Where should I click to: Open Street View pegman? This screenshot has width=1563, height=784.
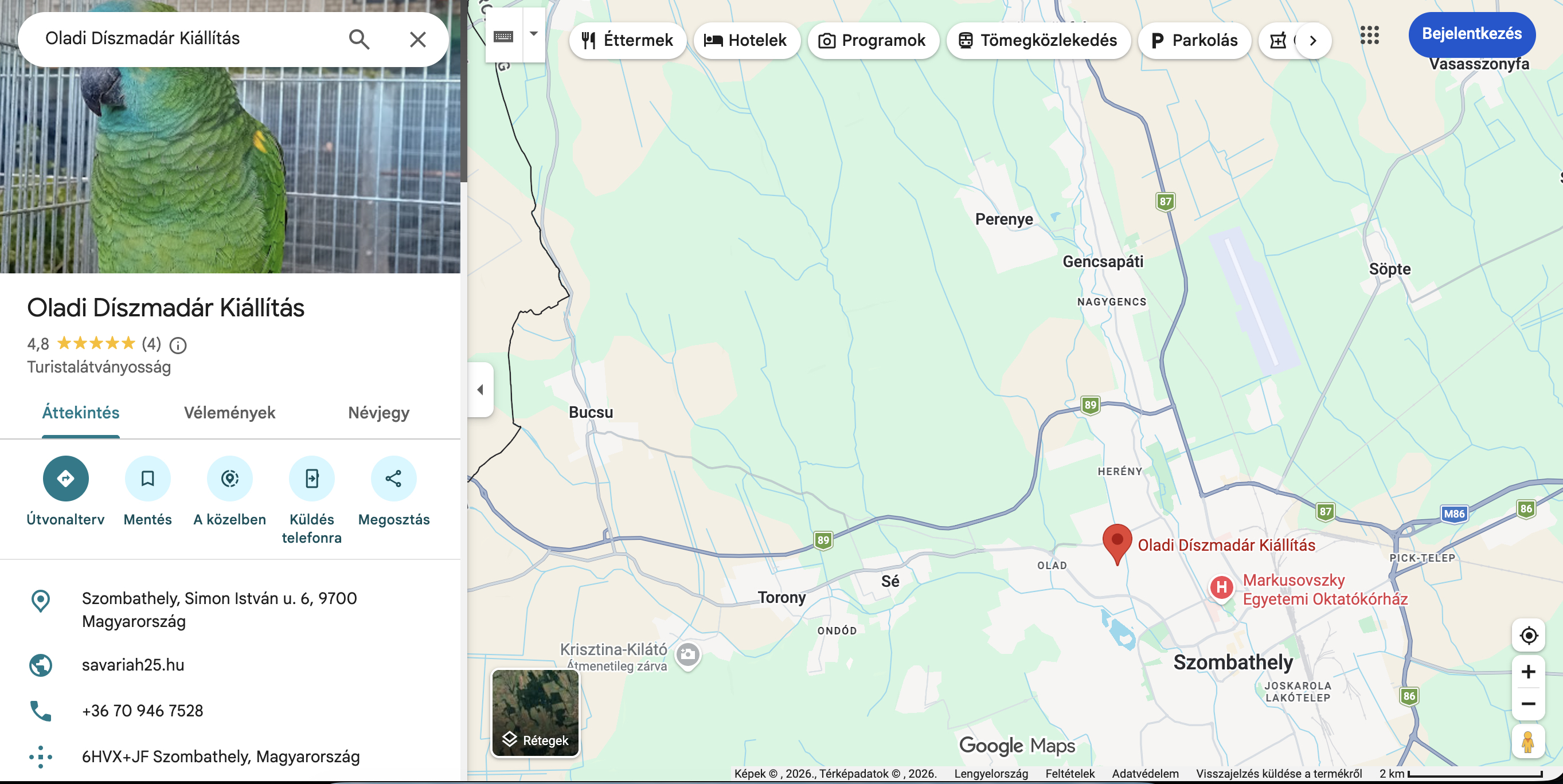[x=1529, y=741]
